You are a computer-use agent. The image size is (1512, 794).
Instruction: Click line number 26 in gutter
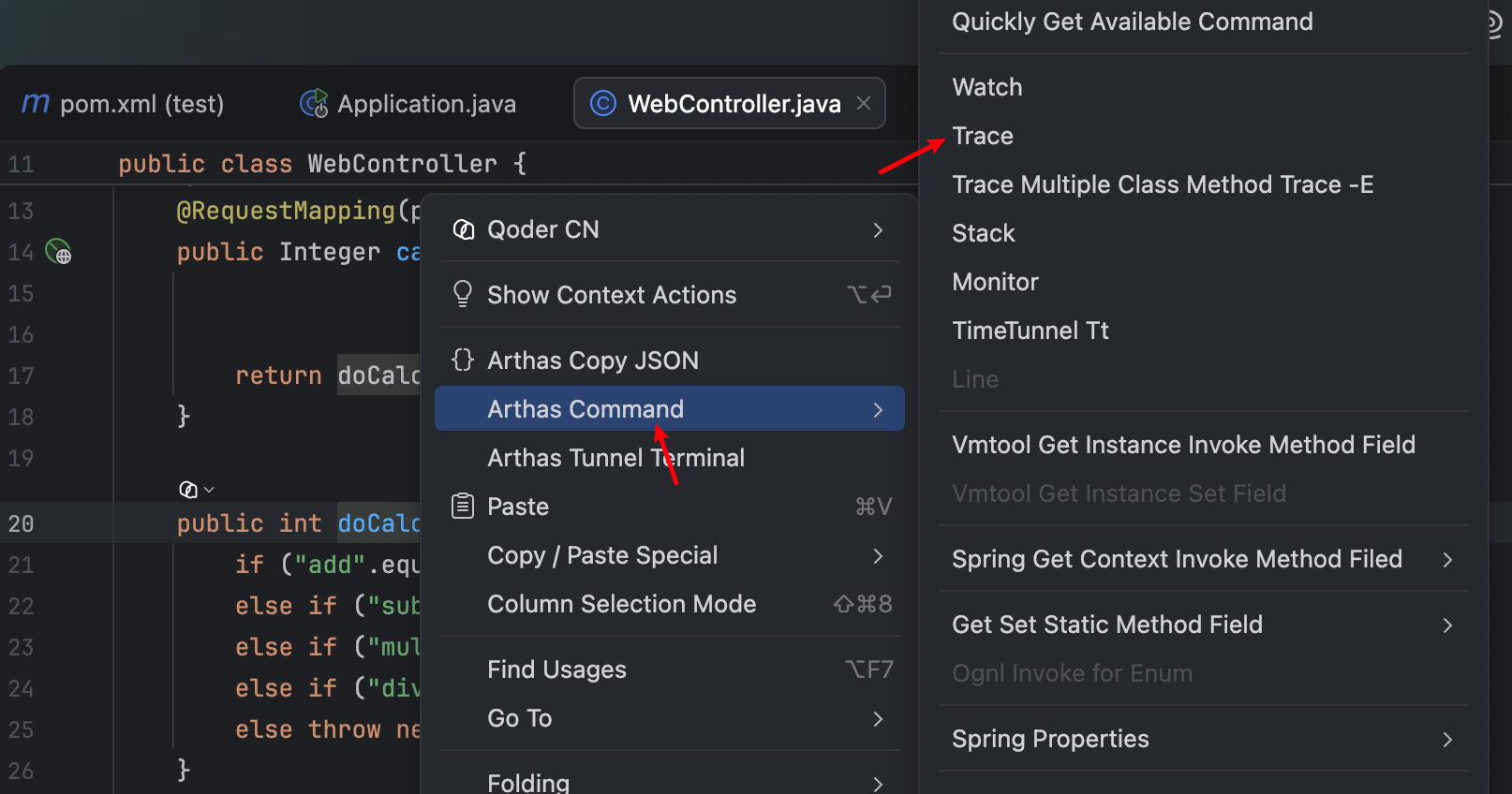[x=21, y=771]
